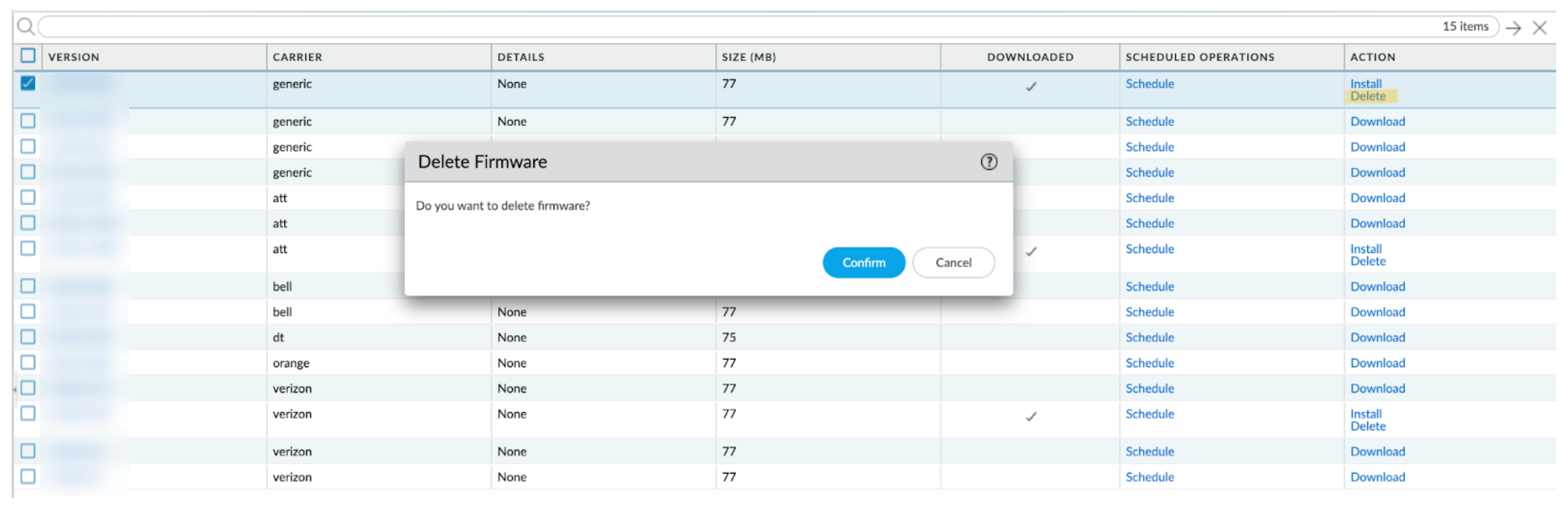Focus the firmware search input field
The height and width of the screenshot is (512, 1568).
(x=730, y=27)
